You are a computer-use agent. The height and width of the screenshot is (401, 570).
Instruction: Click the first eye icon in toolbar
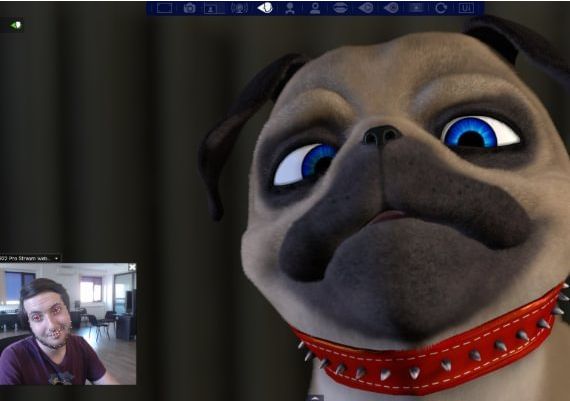(x=366, y=8)
